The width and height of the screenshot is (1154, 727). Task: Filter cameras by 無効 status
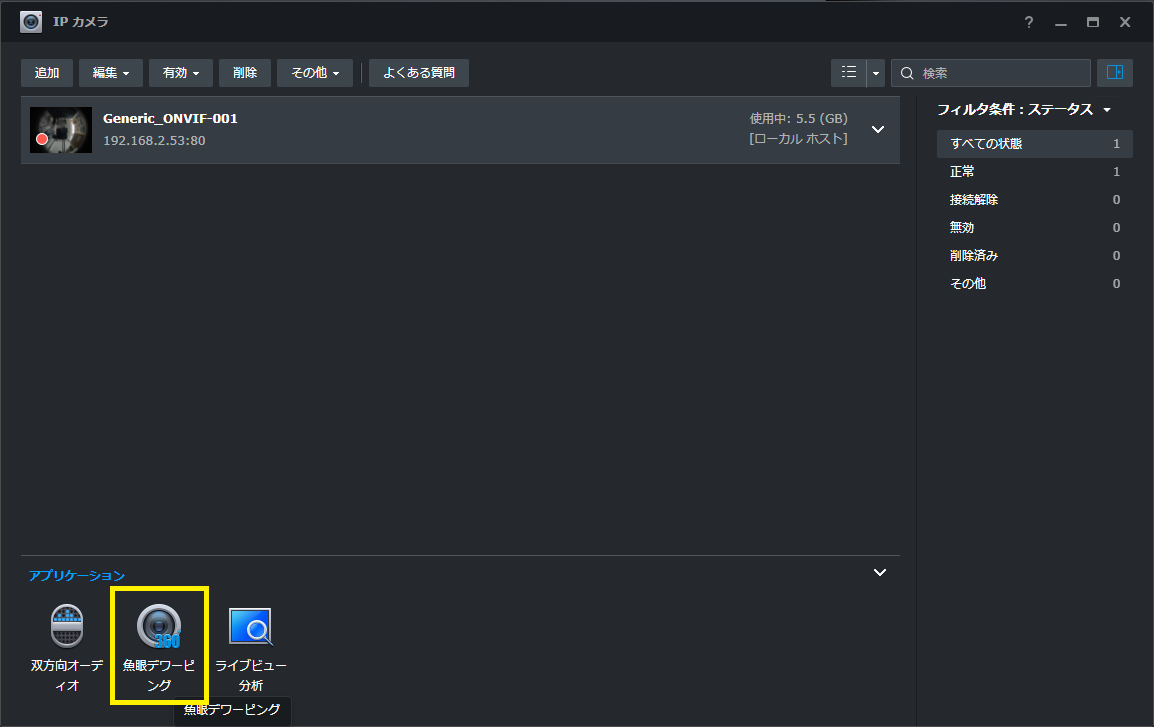pos(1034,227)
